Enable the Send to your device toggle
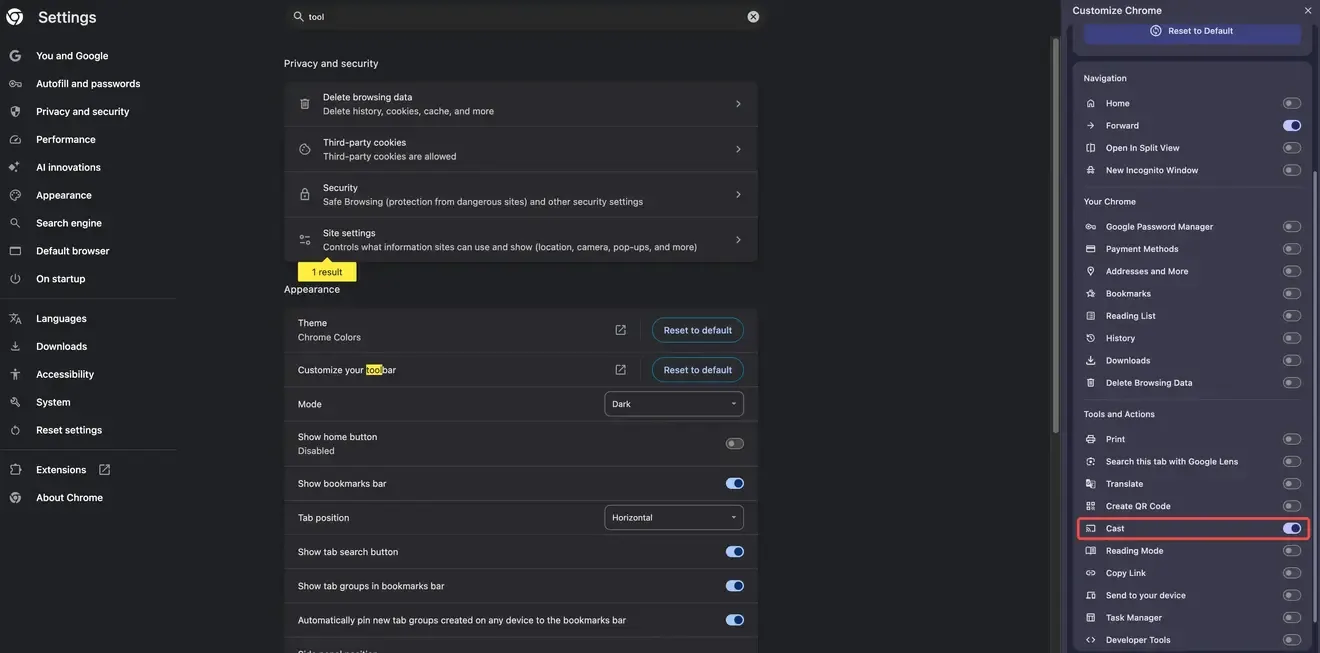Viewport: 1320px width, 653px height. tap(1292, 596)
